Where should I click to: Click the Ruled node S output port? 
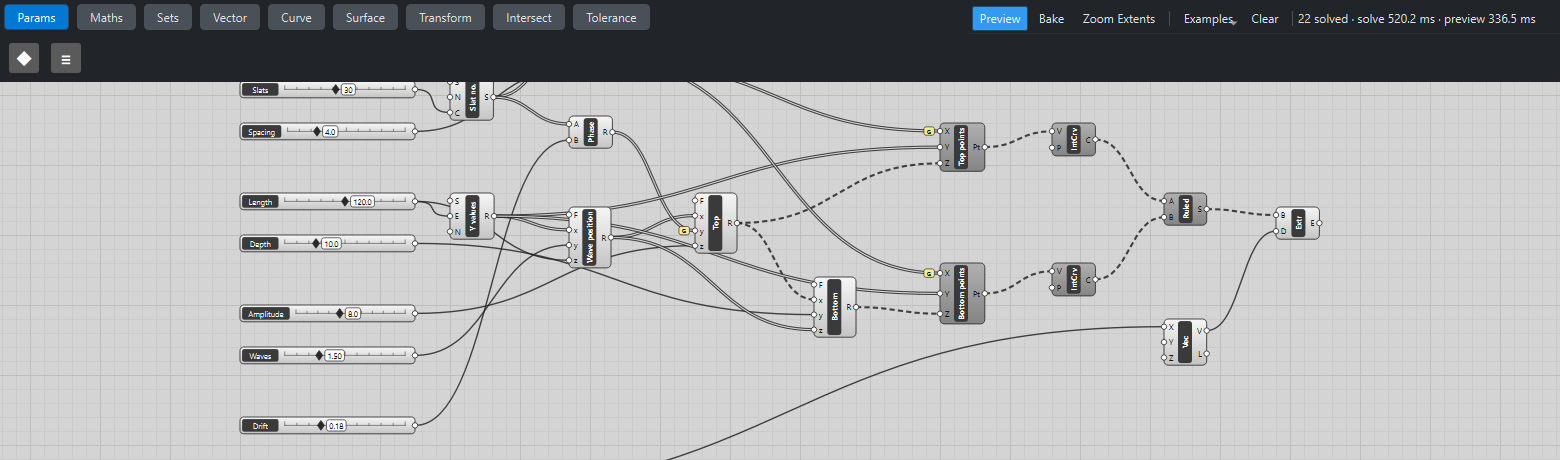point(1207,209)
